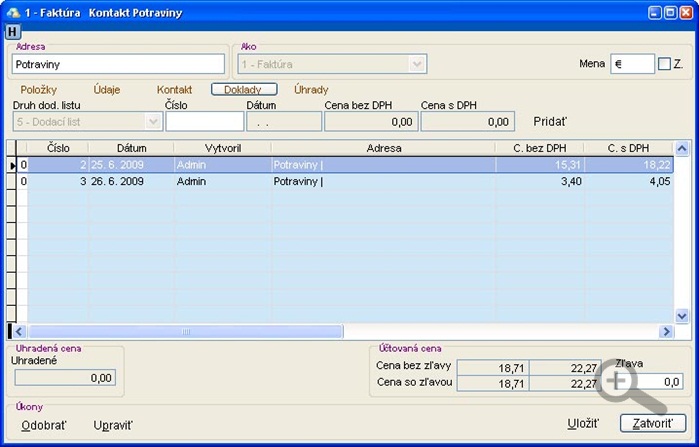Click the row selector of first row

click(x=12, y=165)
